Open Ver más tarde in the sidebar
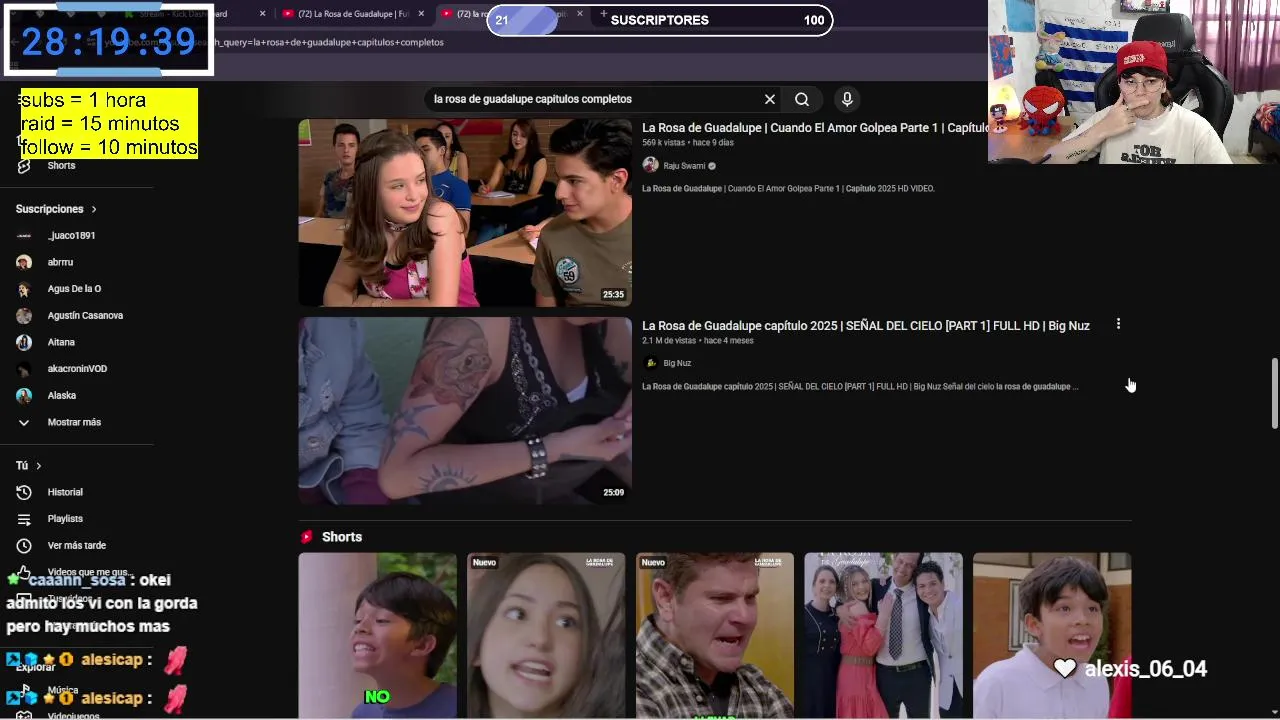1280x720 pixels. [76, 545]
